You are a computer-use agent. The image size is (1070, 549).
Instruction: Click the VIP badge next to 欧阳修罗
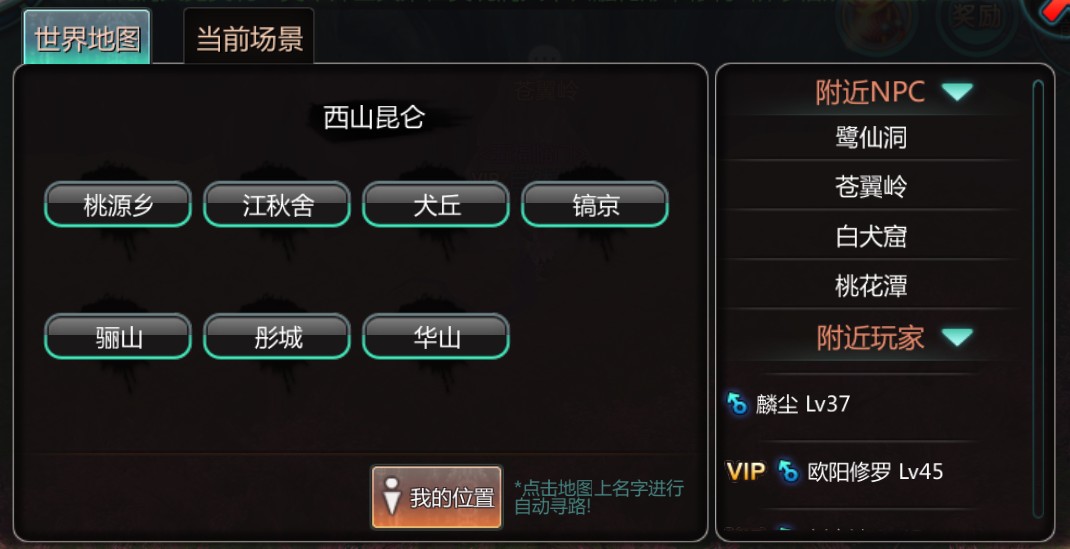click(x=746, y=471)
